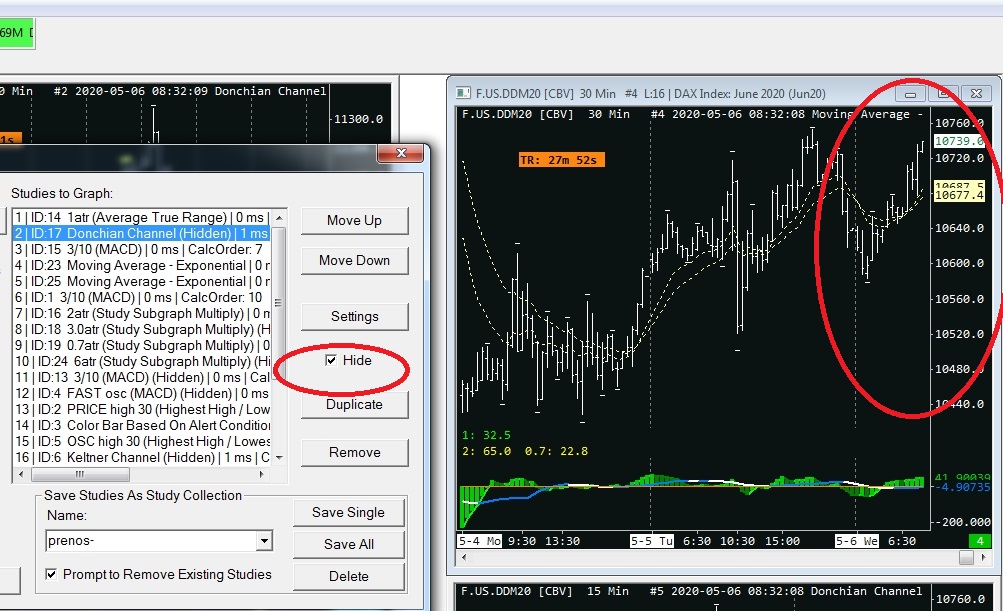Click Save Single button
The width and height of the screenshot is (1003, 611).
(x=348, y=512)
